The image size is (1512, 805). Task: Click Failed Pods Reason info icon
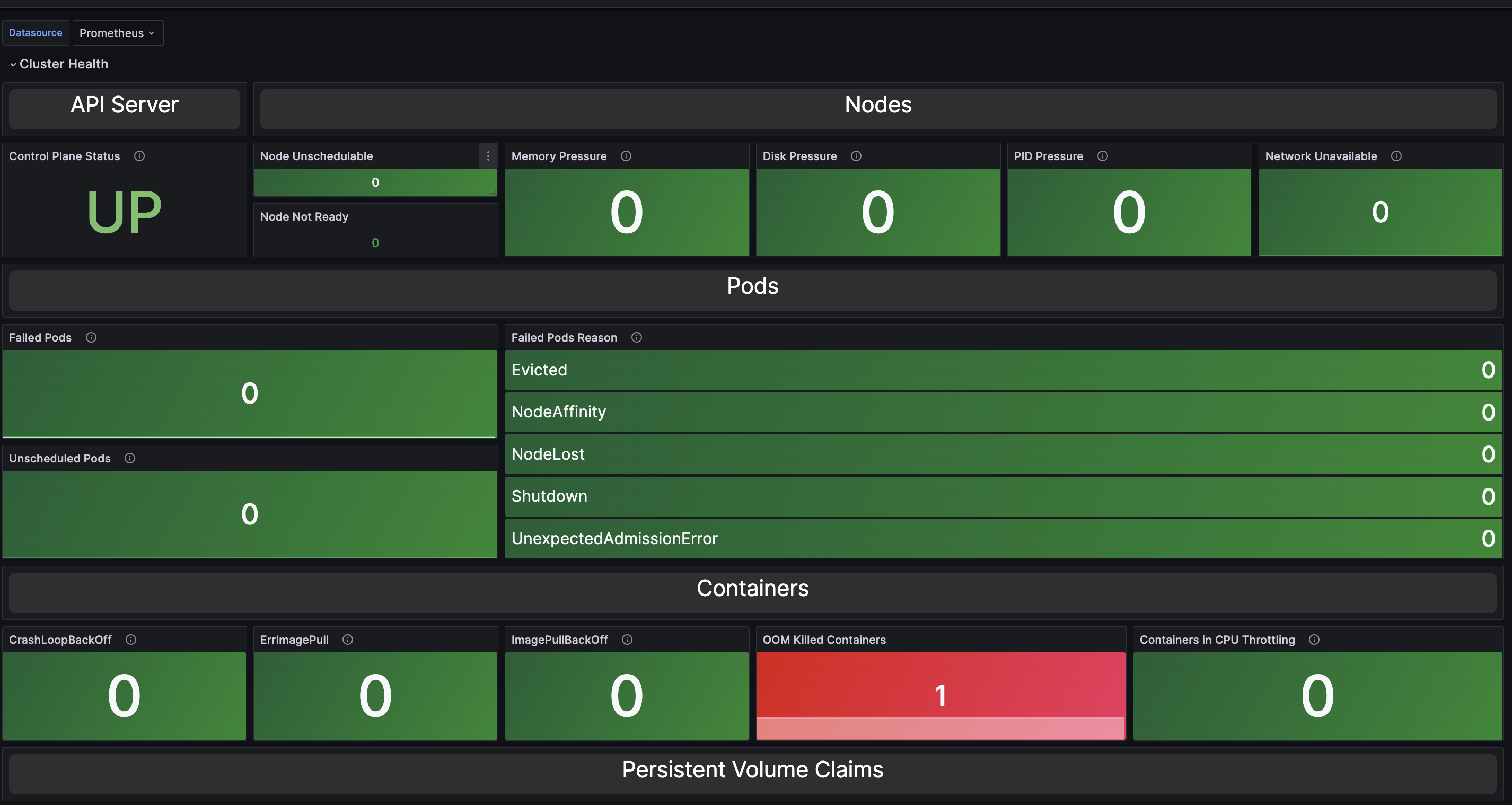(636, 338)
